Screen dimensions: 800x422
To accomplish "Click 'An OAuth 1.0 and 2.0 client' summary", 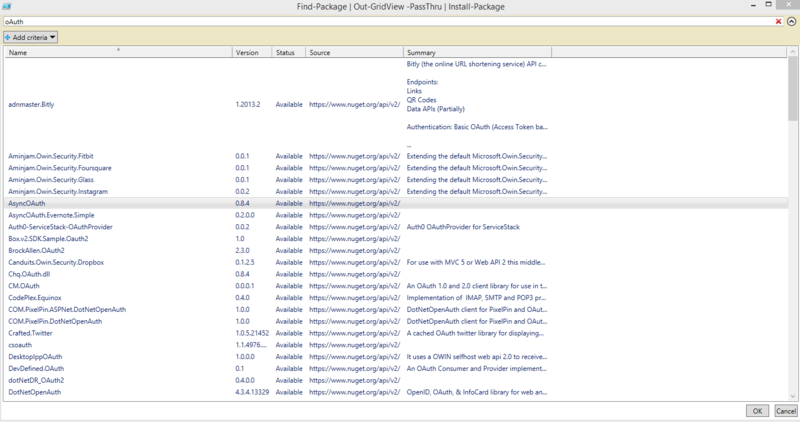I will [477, 286].
